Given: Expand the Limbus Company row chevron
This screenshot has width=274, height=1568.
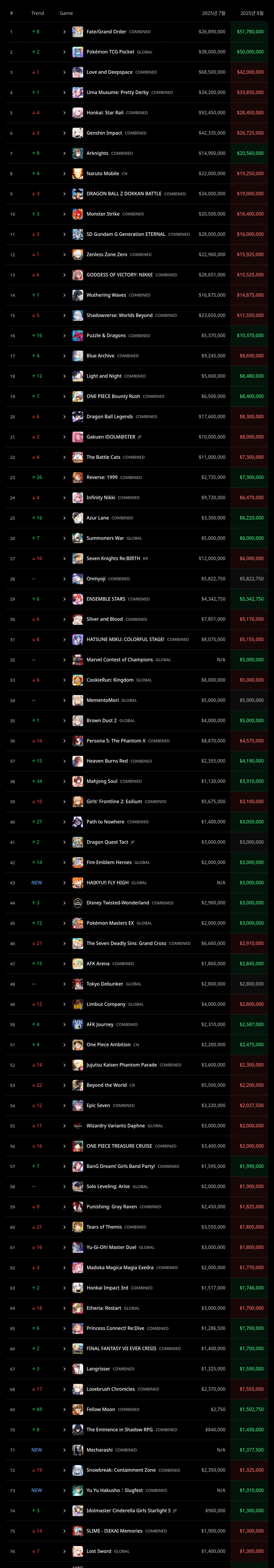Looking at the screenshot, I should (x=64, y=1004).
